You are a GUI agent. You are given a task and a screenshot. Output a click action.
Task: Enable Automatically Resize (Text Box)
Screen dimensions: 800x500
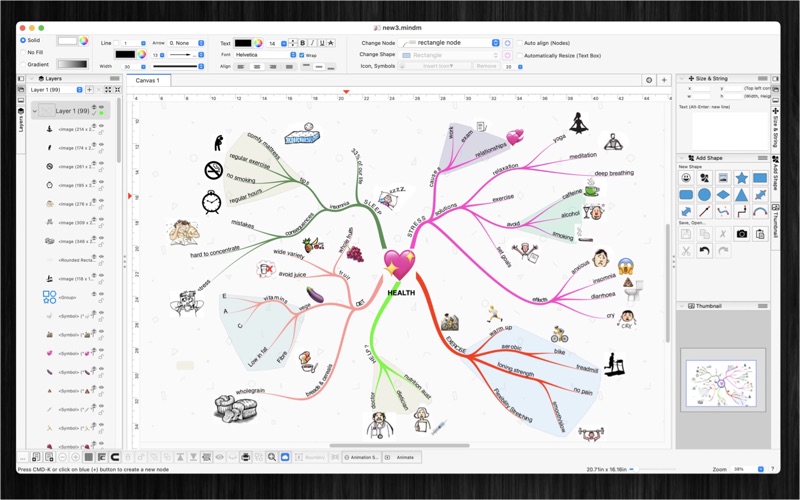click(520, 55)
